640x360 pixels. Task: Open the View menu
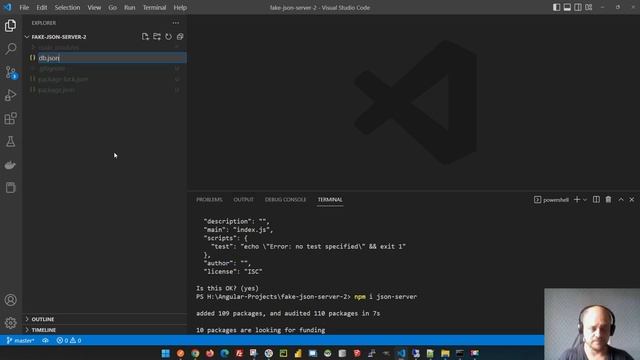[x=94, y=7]
